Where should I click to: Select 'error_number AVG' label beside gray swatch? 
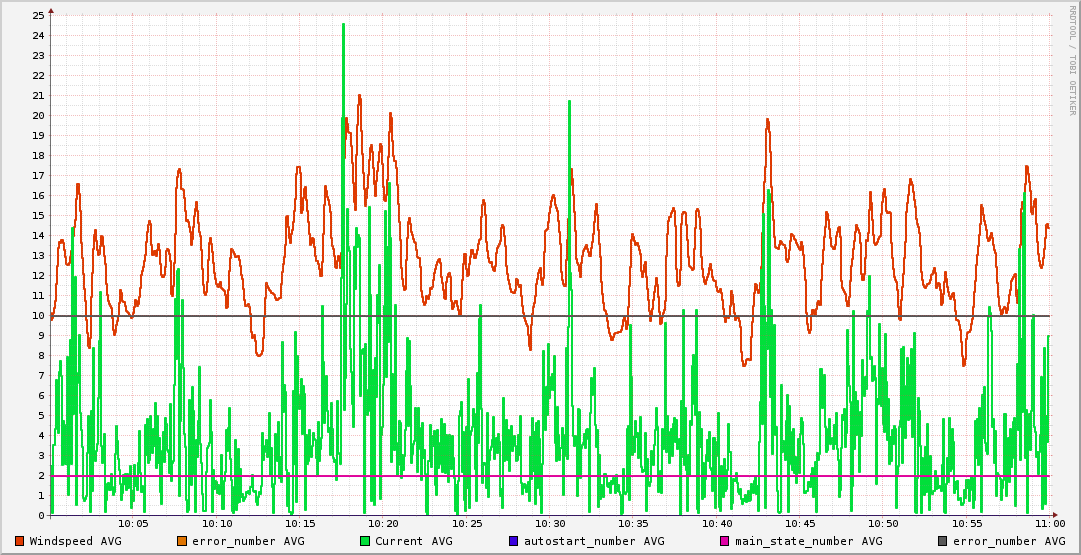pos(1009,541)
